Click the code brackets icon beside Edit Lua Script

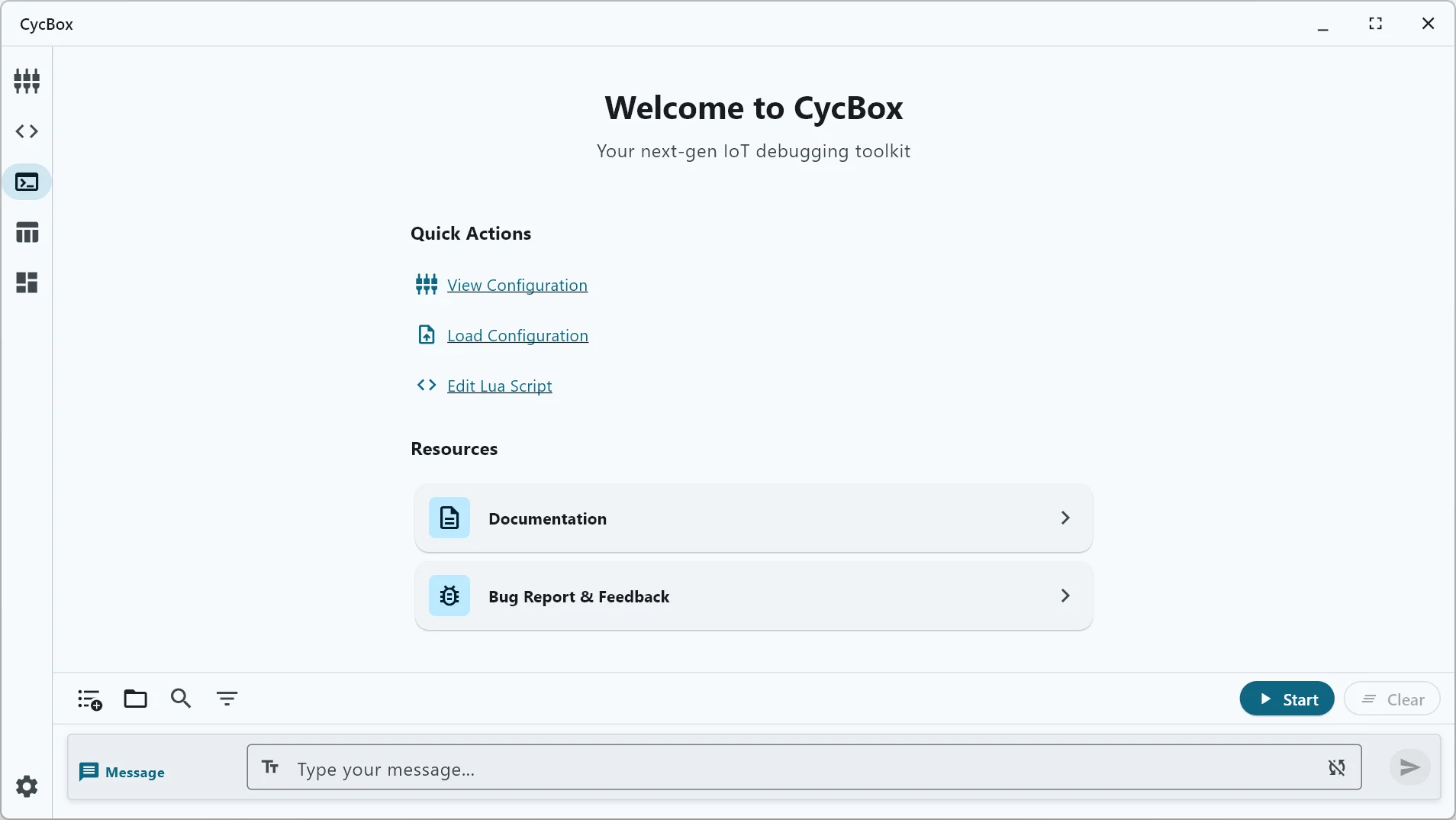pos(427,385)
